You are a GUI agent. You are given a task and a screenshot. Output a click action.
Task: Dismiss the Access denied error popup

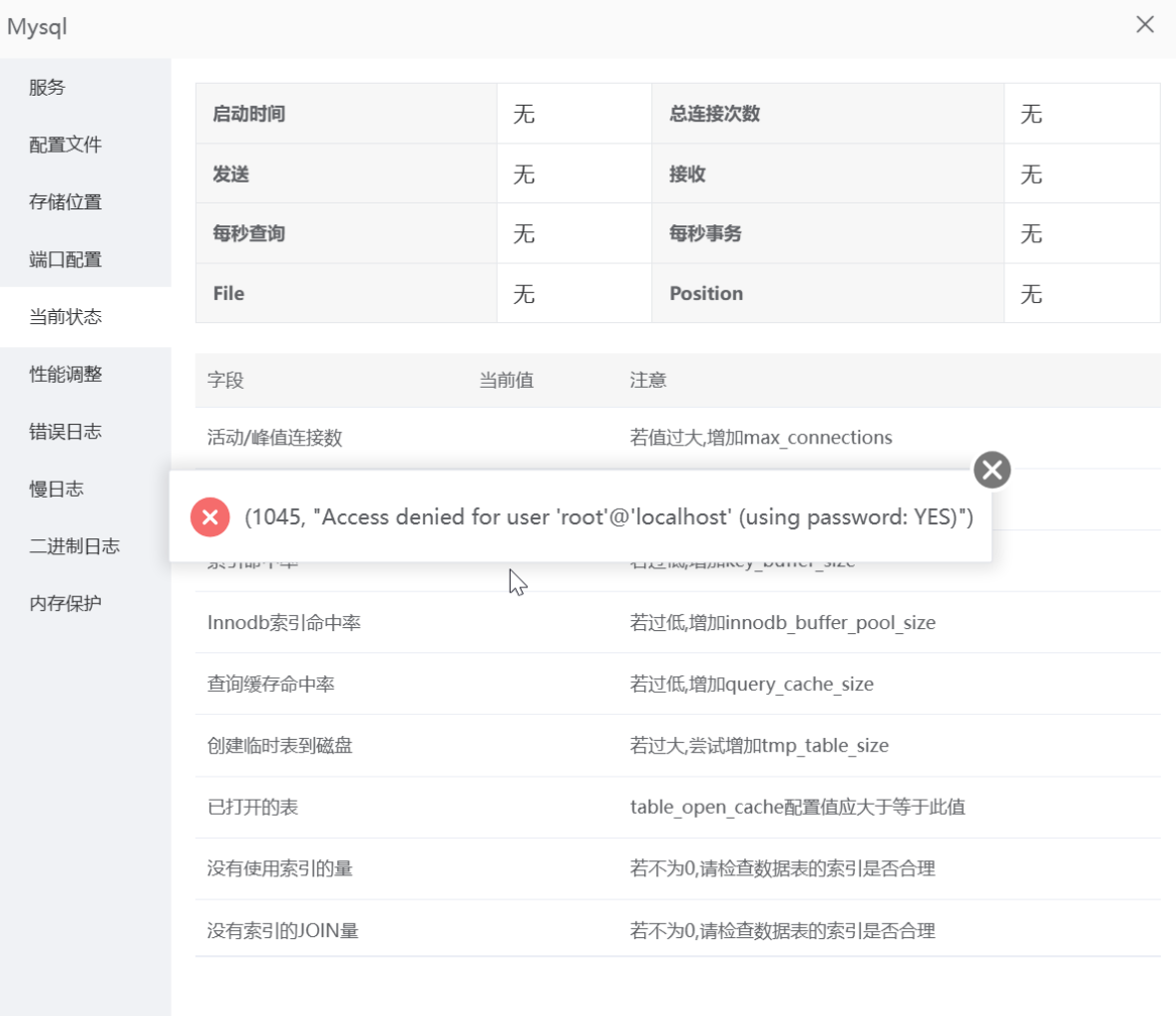click(992, 471)
